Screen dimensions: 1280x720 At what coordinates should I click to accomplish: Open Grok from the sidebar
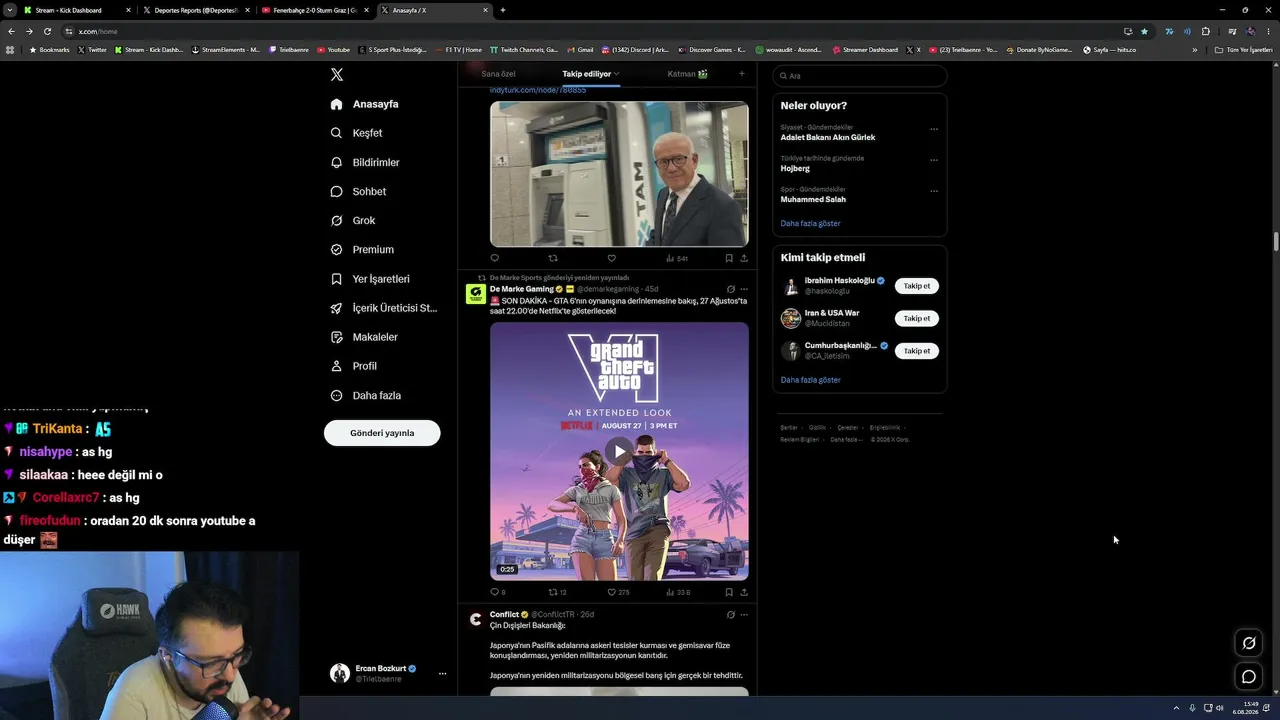click(x=353, y=220)
